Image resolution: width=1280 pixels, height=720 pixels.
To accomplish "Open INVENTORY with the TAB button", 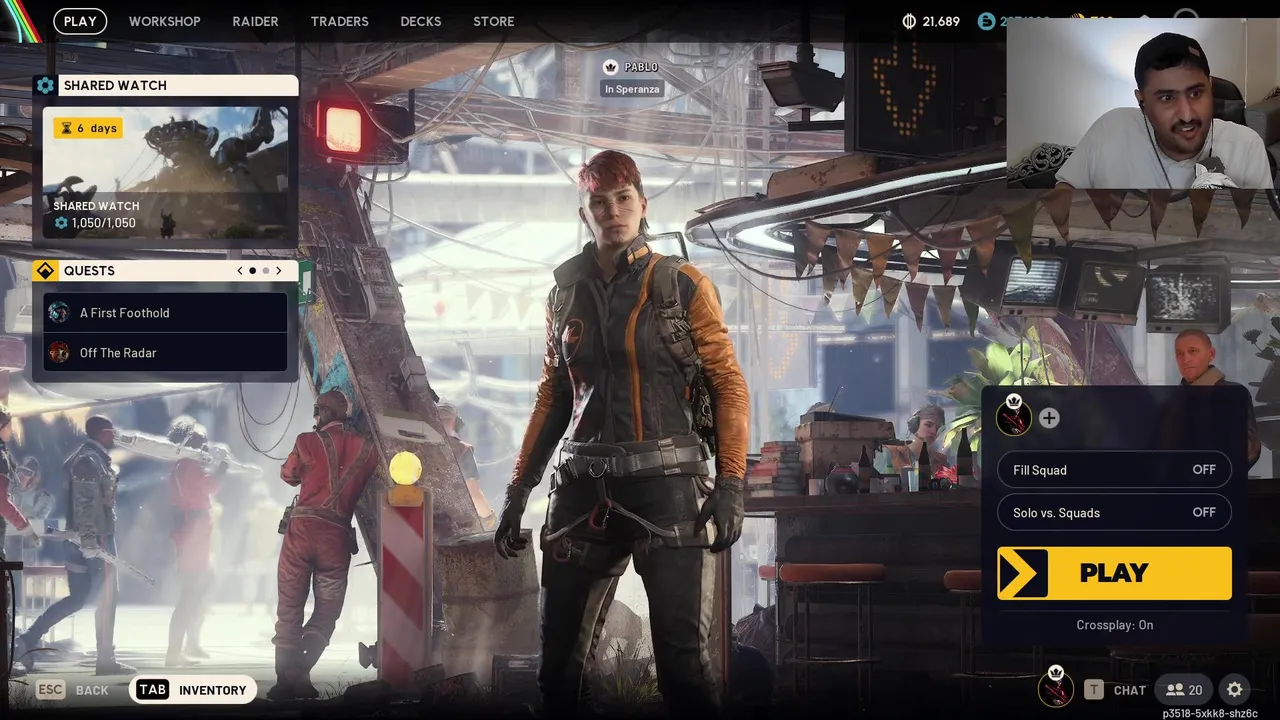I will click(192, 690).
